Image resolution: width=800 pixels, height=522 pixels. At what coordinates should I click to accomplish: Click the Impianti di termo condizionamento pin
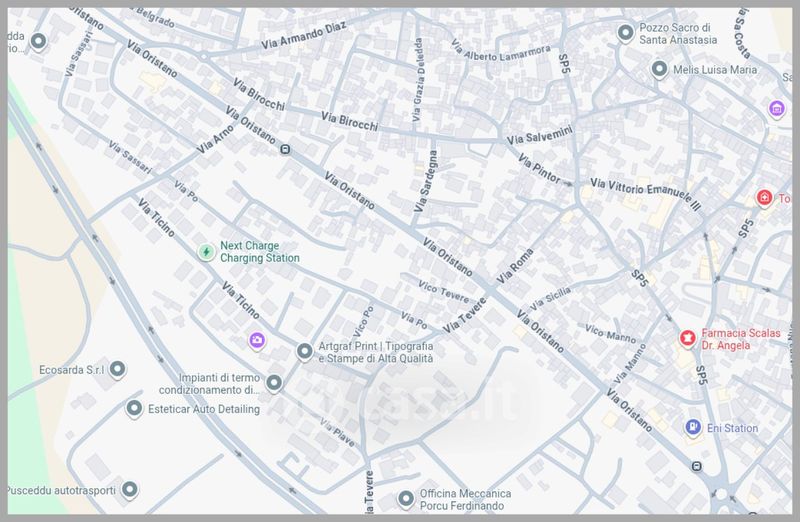pos(273,382)
